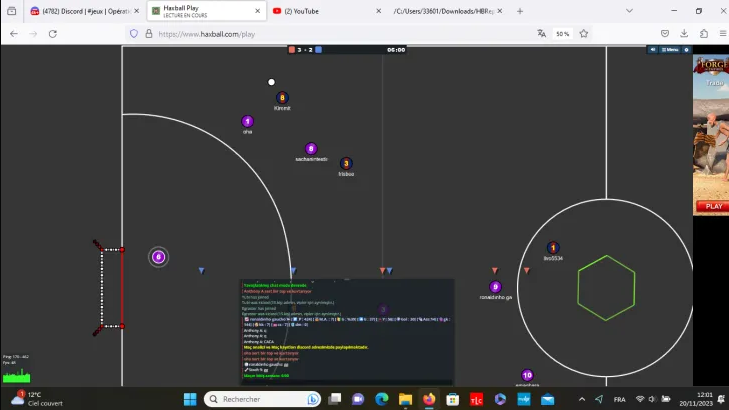
Task: Click the Haxball settings gear icon
Action: [x=686, y=49]
